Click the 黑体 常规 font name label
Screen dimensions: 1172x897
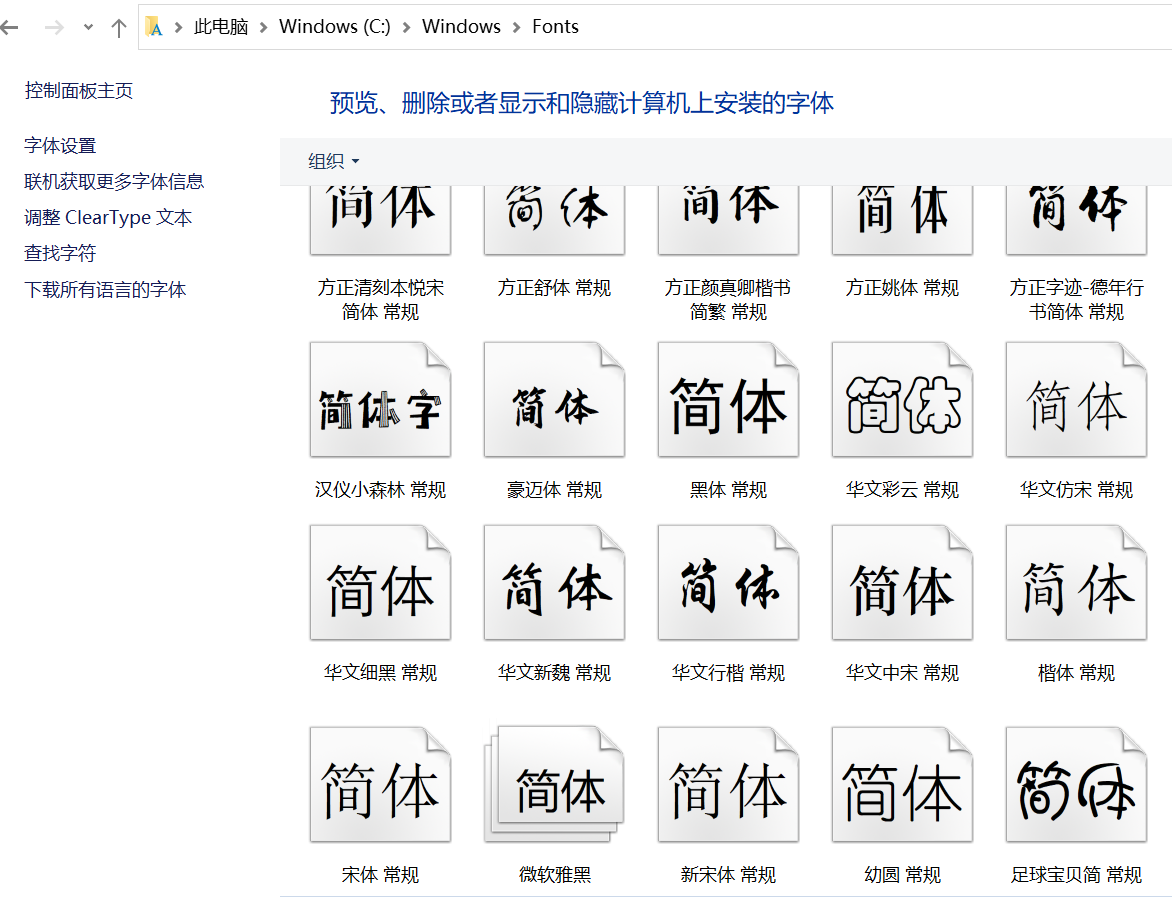(729, 490)
